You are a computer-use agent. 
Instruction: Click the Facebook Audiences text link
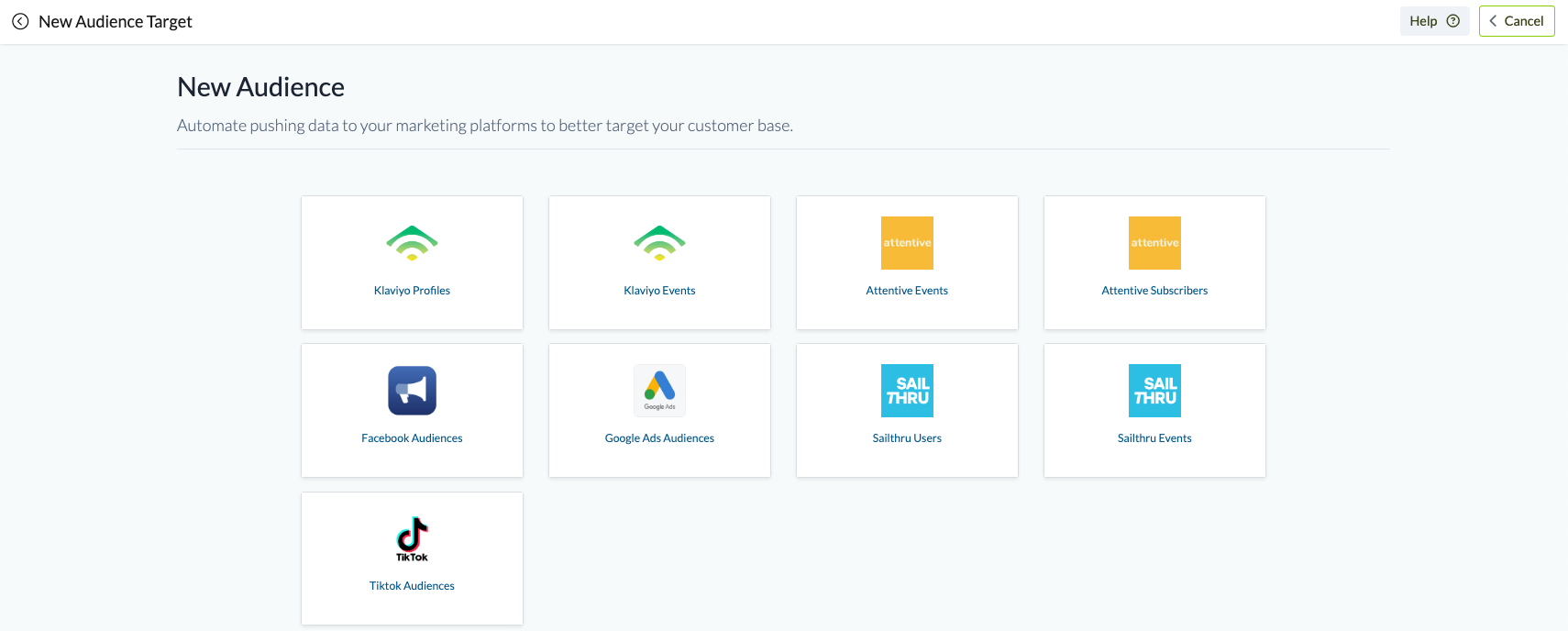point(412,438)
